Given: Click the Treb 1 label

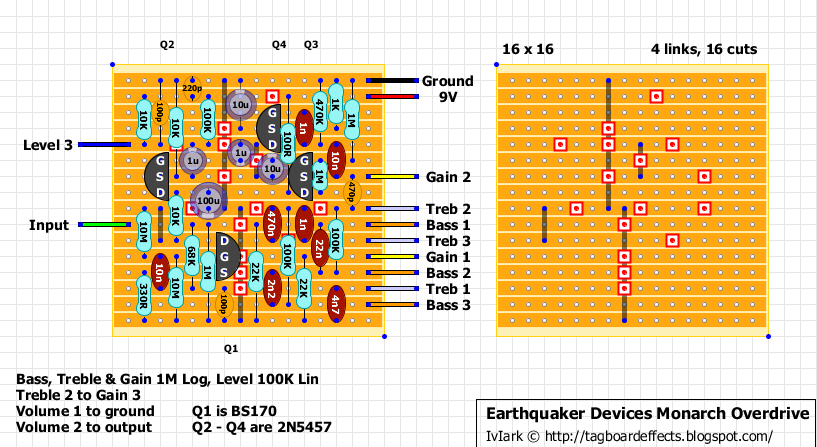Looking at the screenshot, I should pos(448,289).
